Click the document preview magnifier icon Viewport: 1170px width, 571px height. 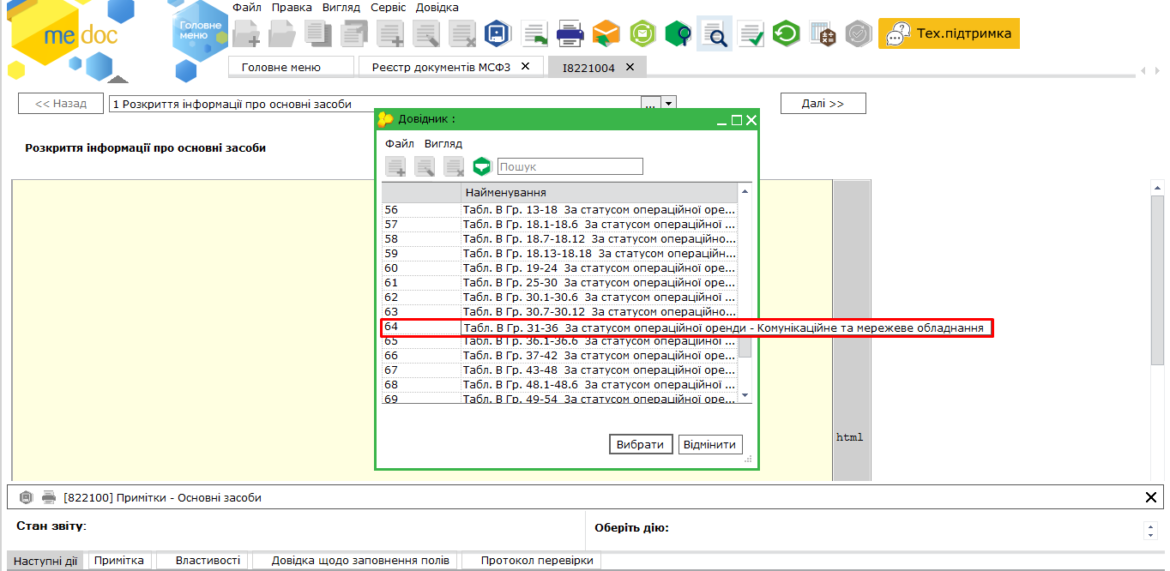point(715,34)
